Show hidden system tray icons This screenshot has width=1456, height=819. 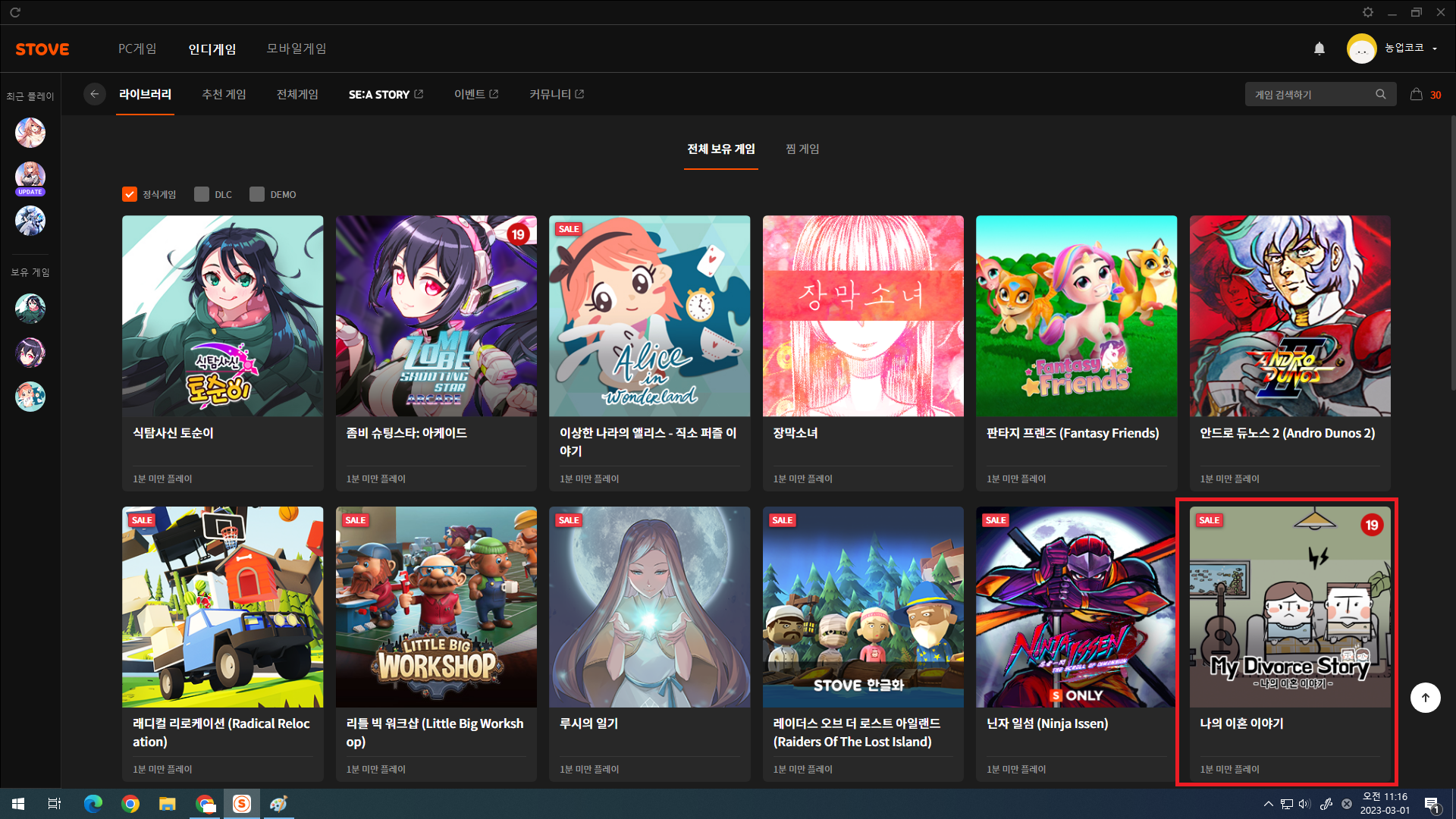(1268, 804)
